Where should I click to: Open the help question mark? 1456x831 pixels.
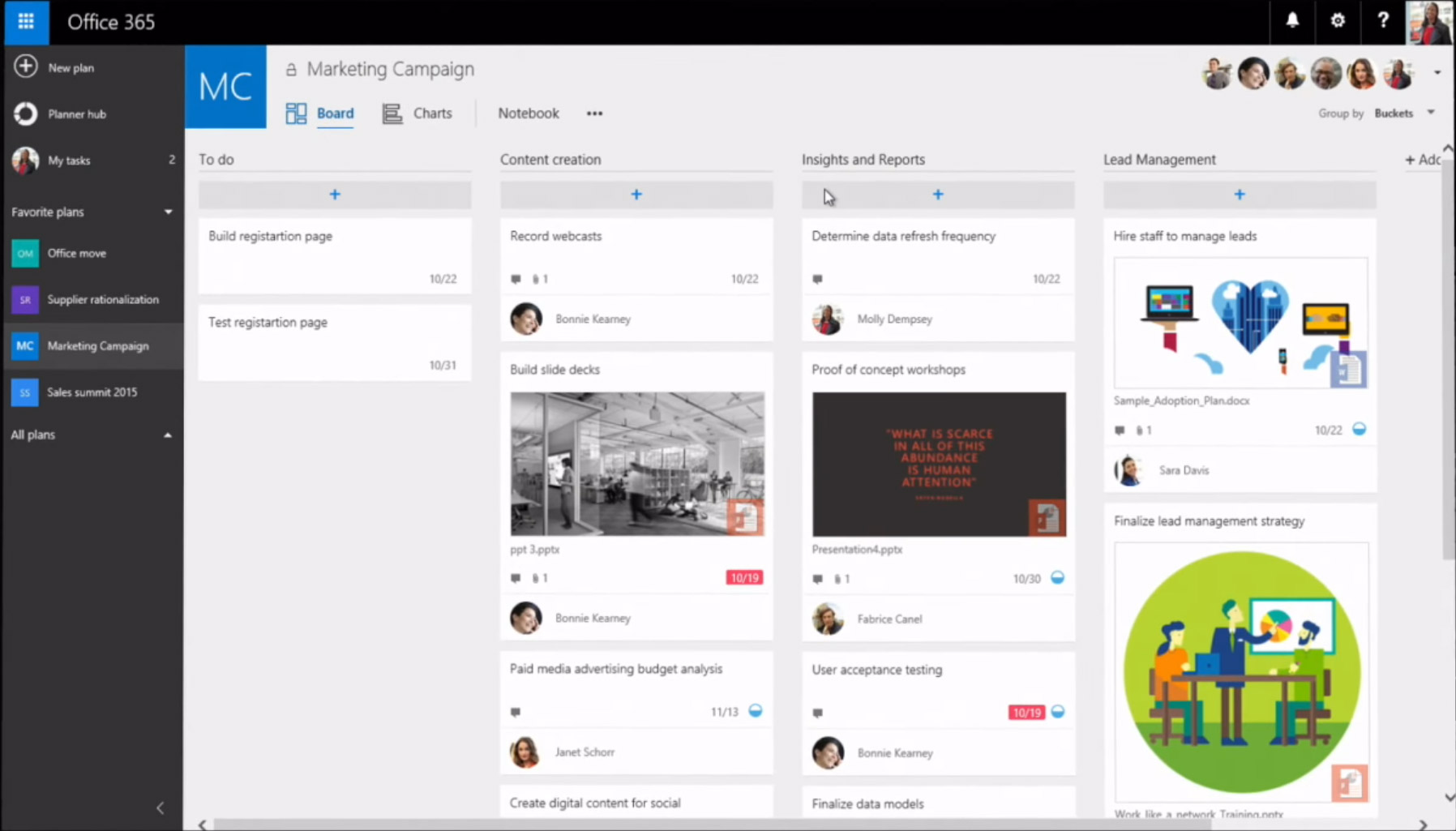1383,21
